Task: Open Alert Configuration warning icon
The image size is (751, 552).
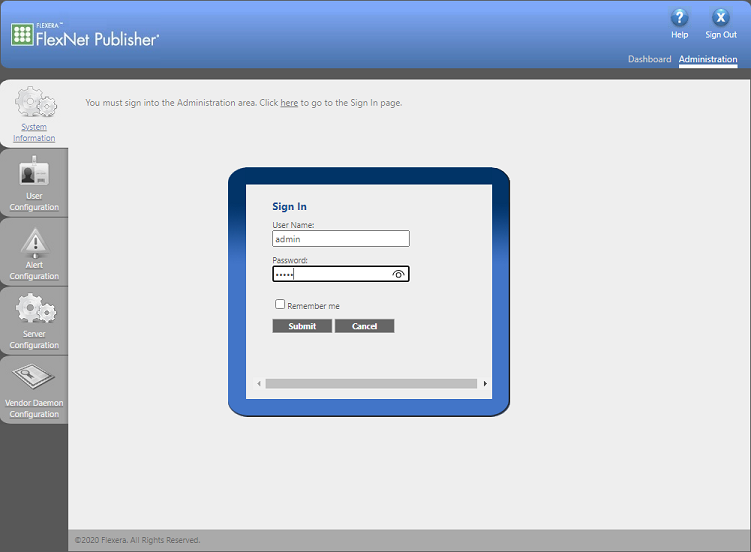Action: click(34, 242)
